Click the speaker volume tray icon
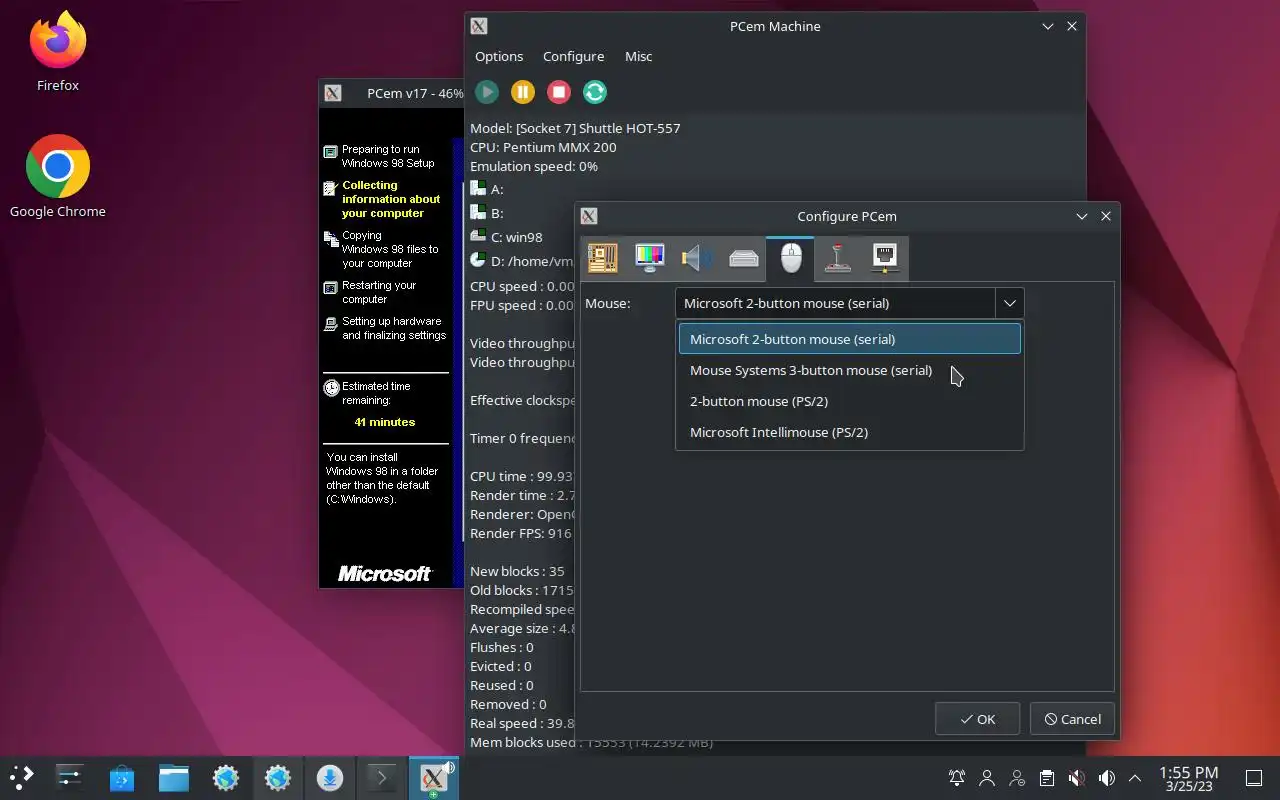Screen dimensions: 1280x800 click(x=1106, y=777)
